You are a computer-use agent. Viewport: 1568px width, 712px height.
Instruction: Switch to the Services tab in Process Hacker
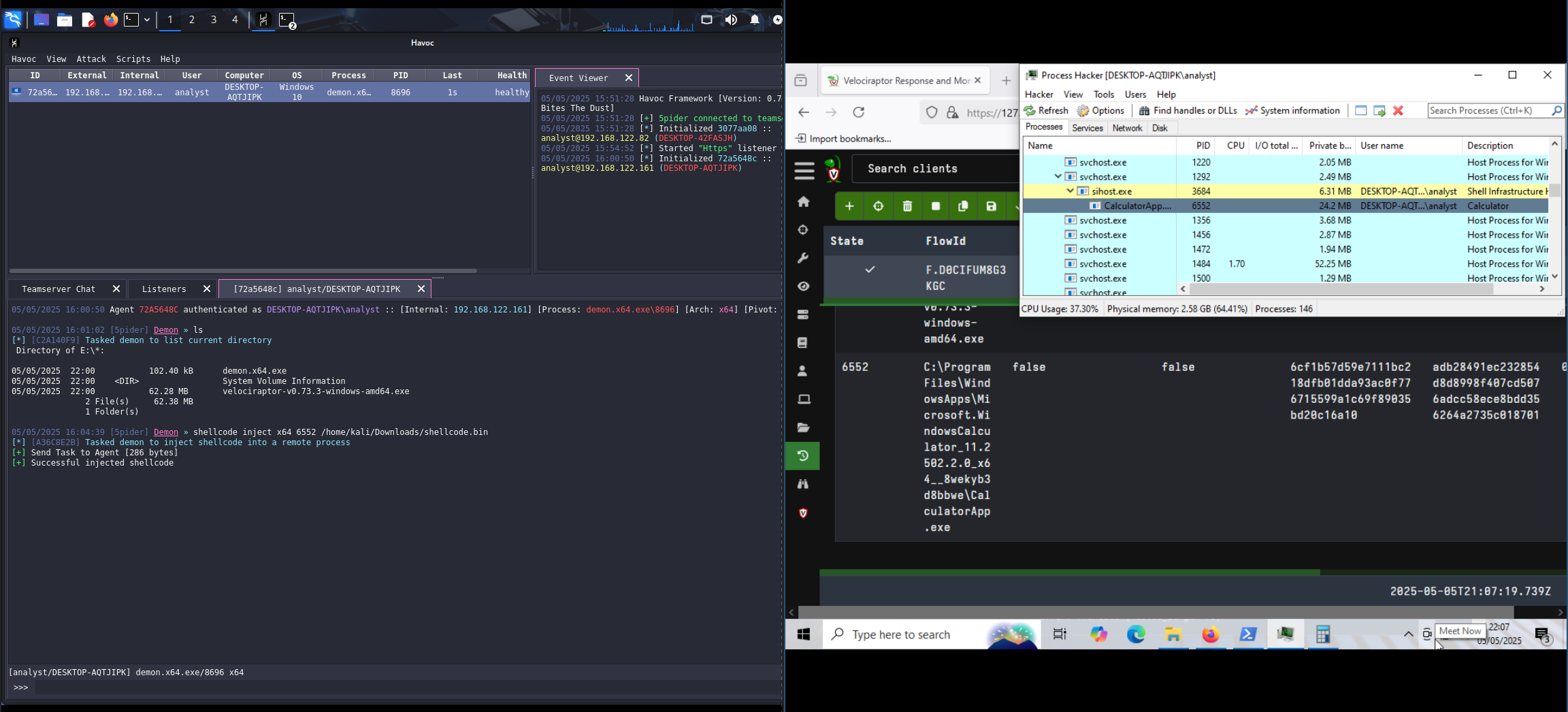(x=1087, y=128)
